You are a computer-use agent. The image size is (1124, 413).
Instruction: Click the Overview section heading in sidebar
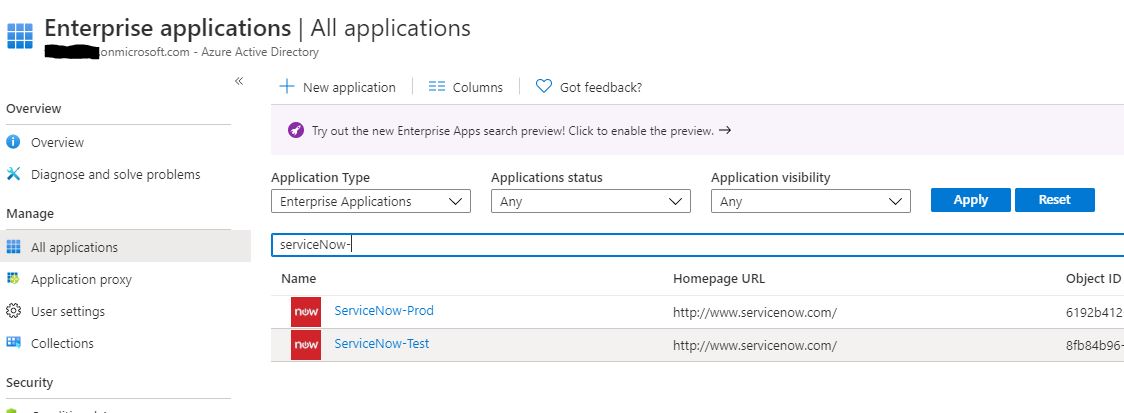33,108
